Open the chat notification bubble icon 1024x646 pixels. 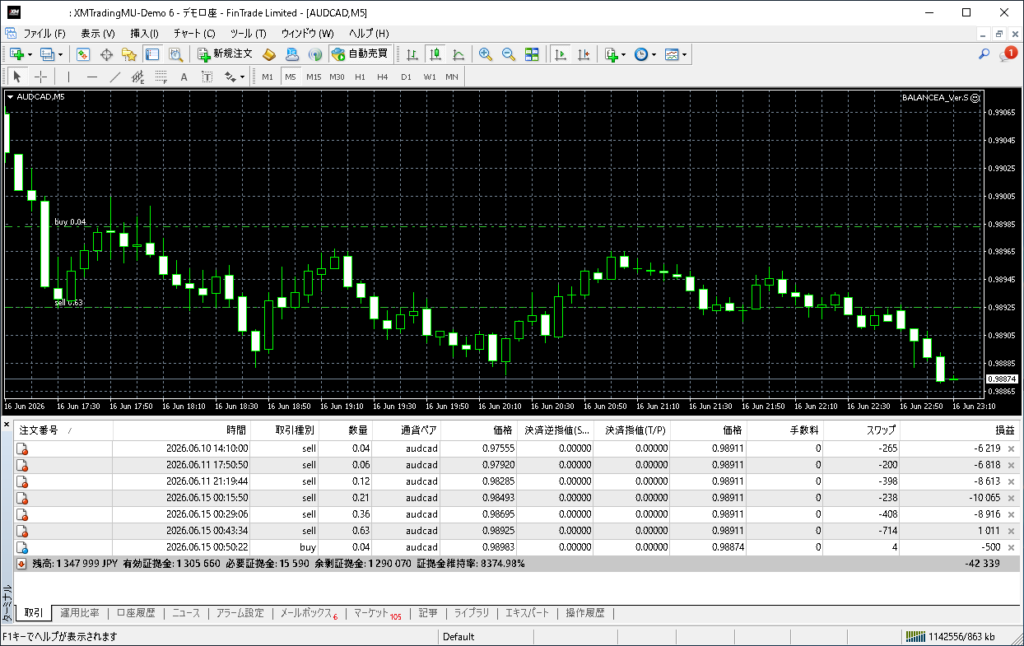click(1008, 54)
